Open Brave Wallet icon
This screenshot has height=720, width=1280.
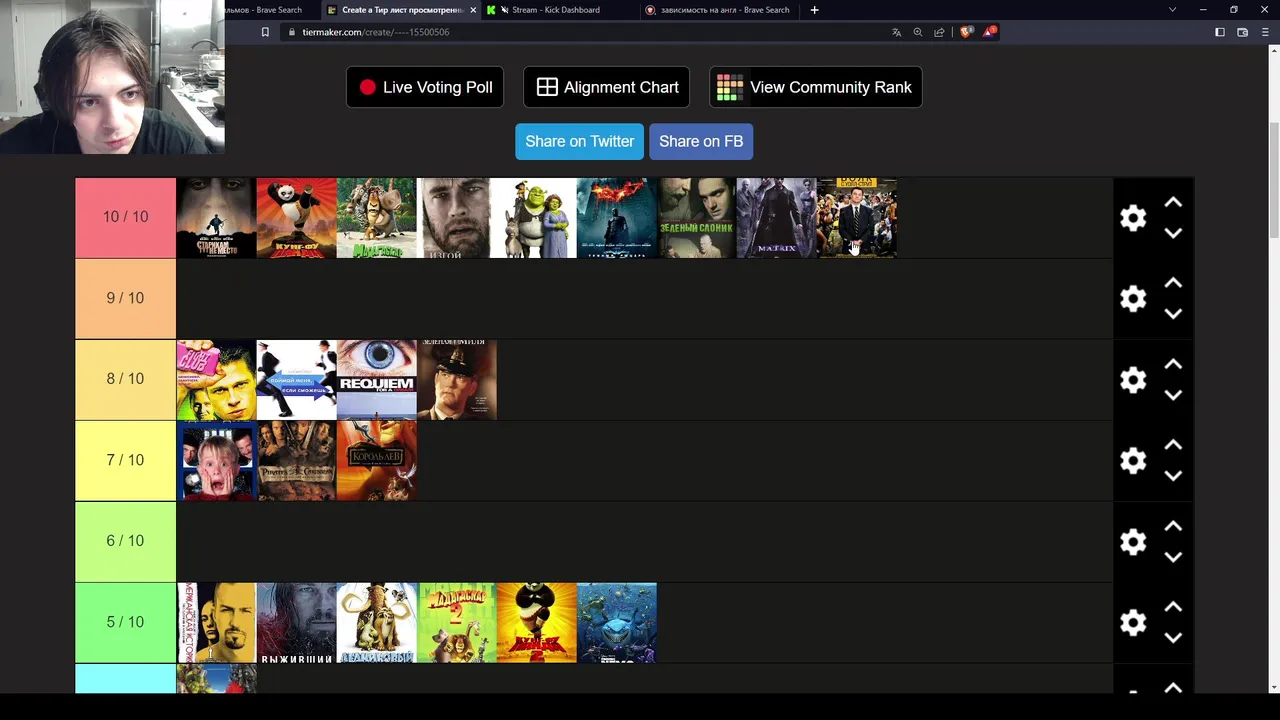pyautogui.click(x=1243, y=32)
